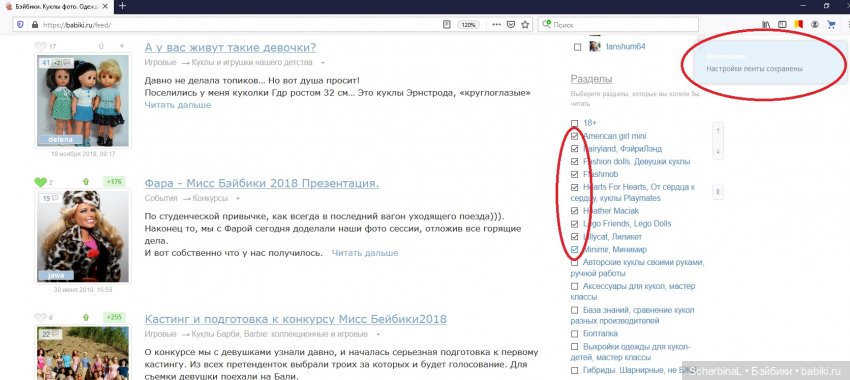Toggle Reader View icon in address bar
This screenshot has width=850, height=380.
[x=447, y=24]
